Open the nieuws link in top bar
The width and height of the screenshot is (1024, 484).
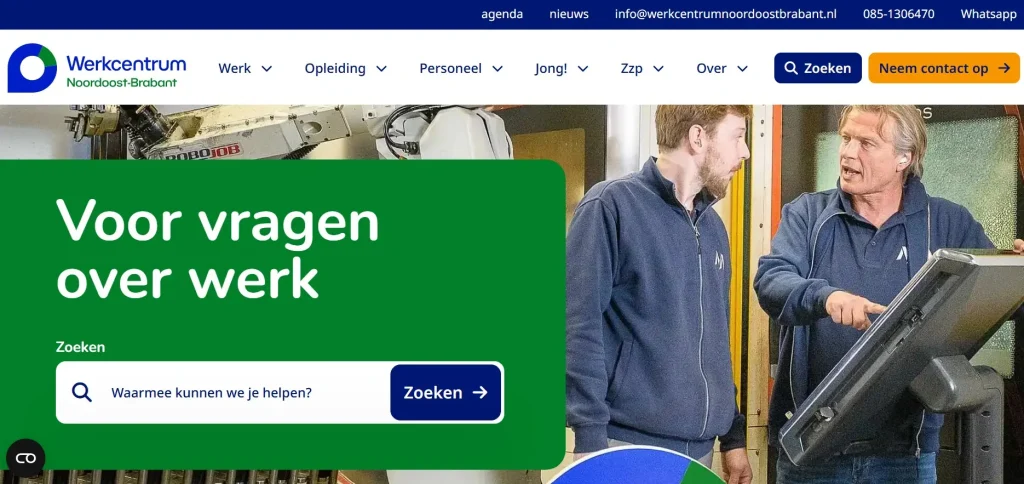[569, 14]
